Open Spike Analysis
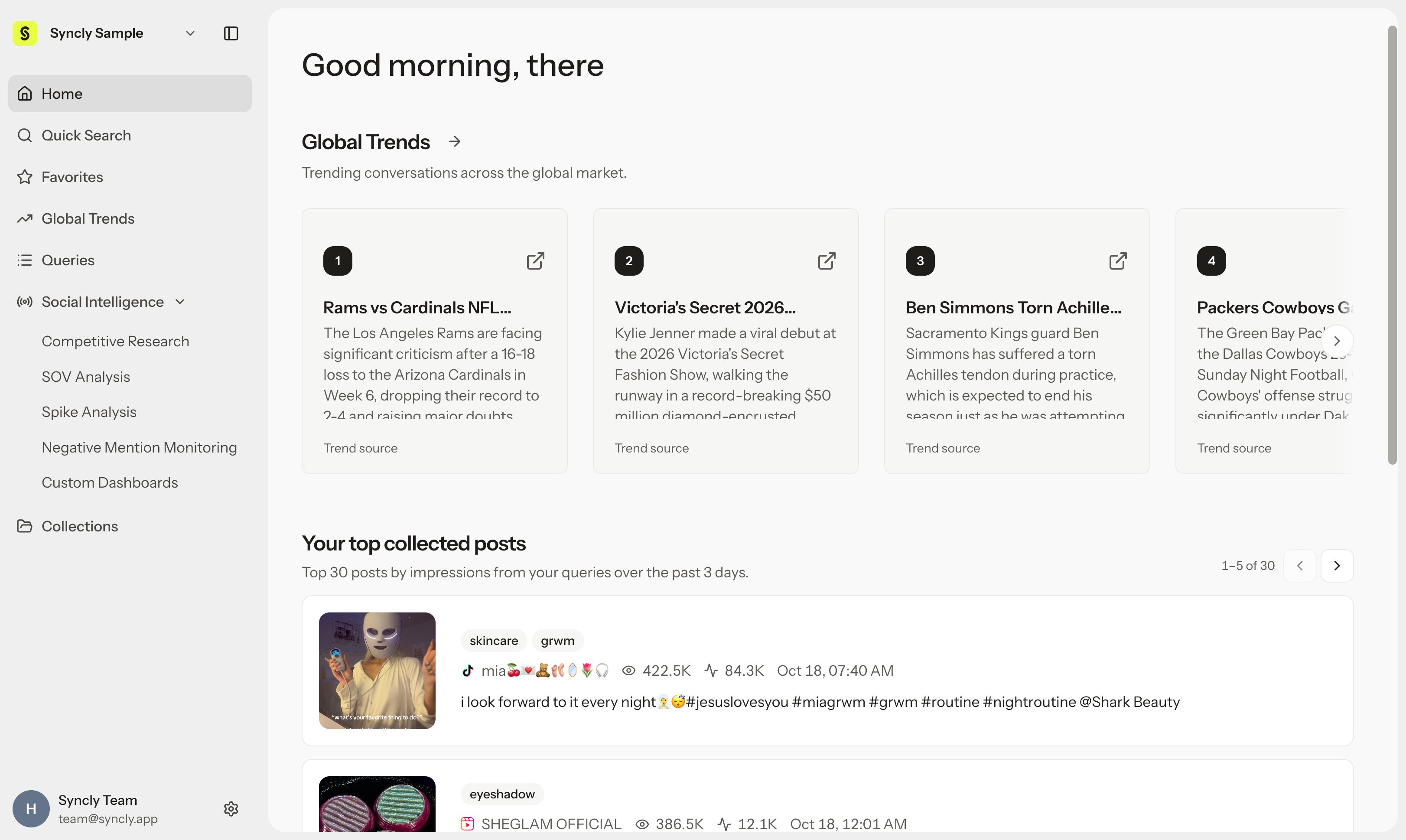Image resolution: width=1406 pixels, height=840 pixels. [x=89, y=412]
